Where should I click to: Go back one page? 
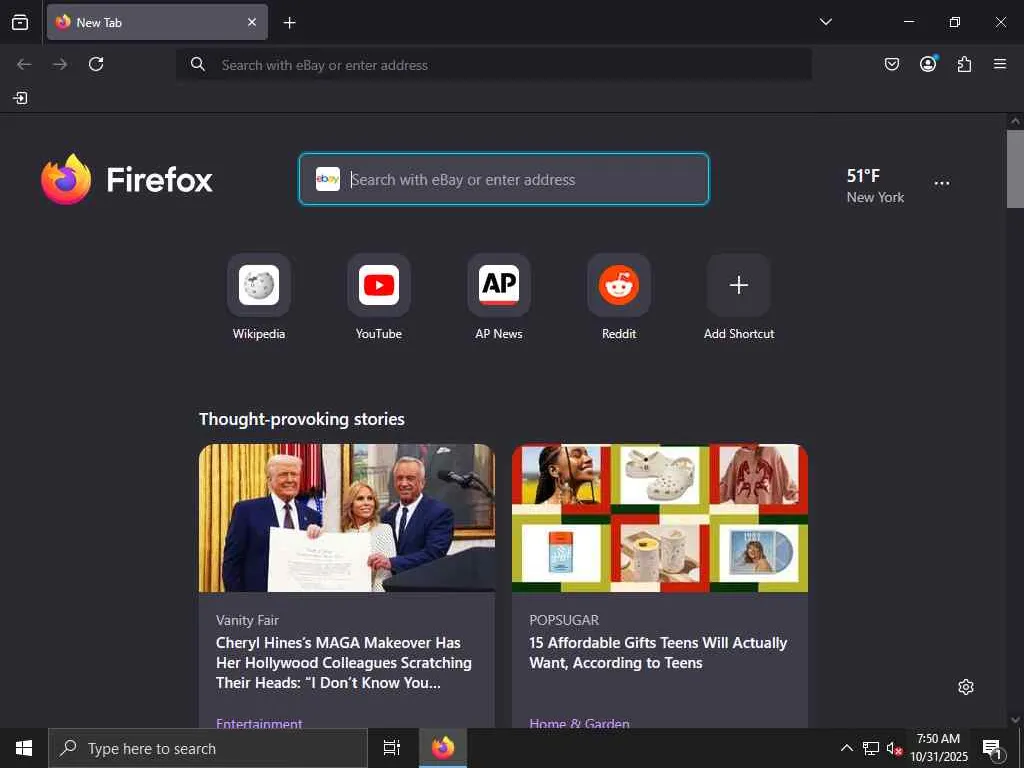[x=24, y=64]
